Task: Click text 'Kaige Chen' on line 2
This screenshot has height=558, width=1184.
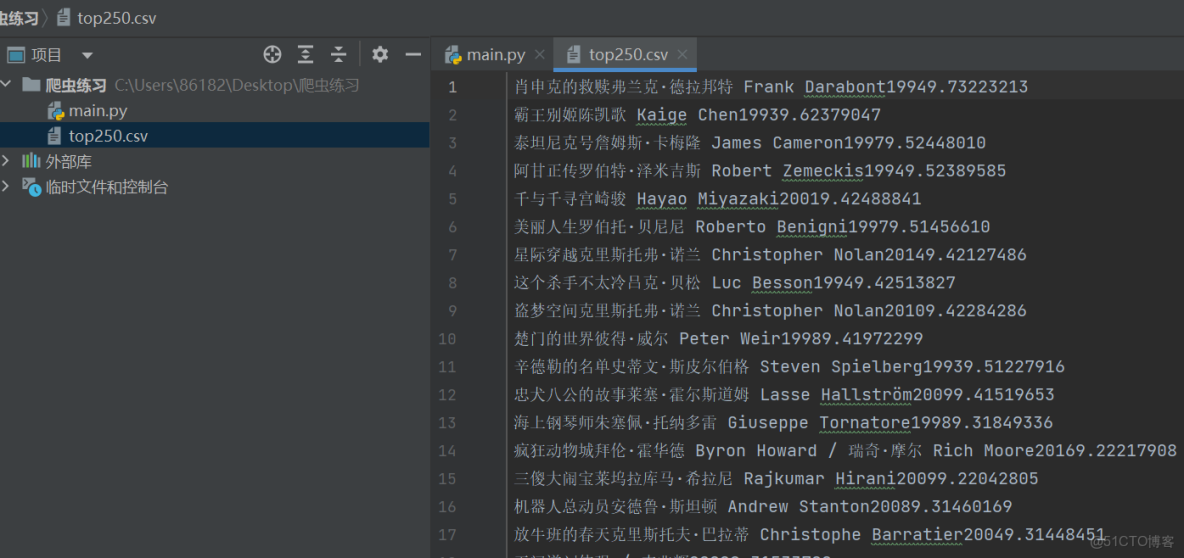Action: pos(688,115)
